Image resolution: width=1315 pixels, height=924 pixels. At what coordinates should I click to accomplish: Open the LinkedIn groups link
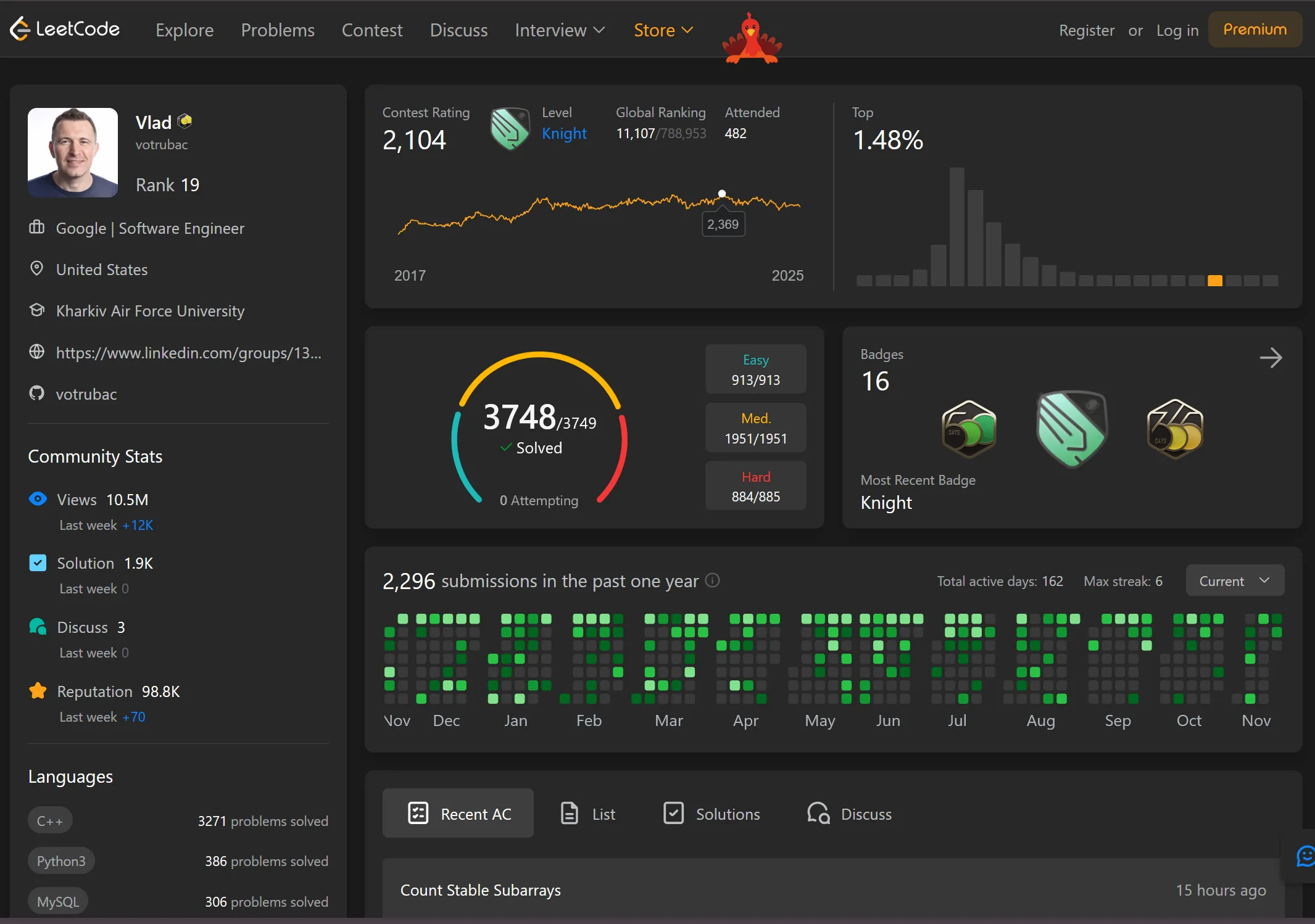coord(188,353)
